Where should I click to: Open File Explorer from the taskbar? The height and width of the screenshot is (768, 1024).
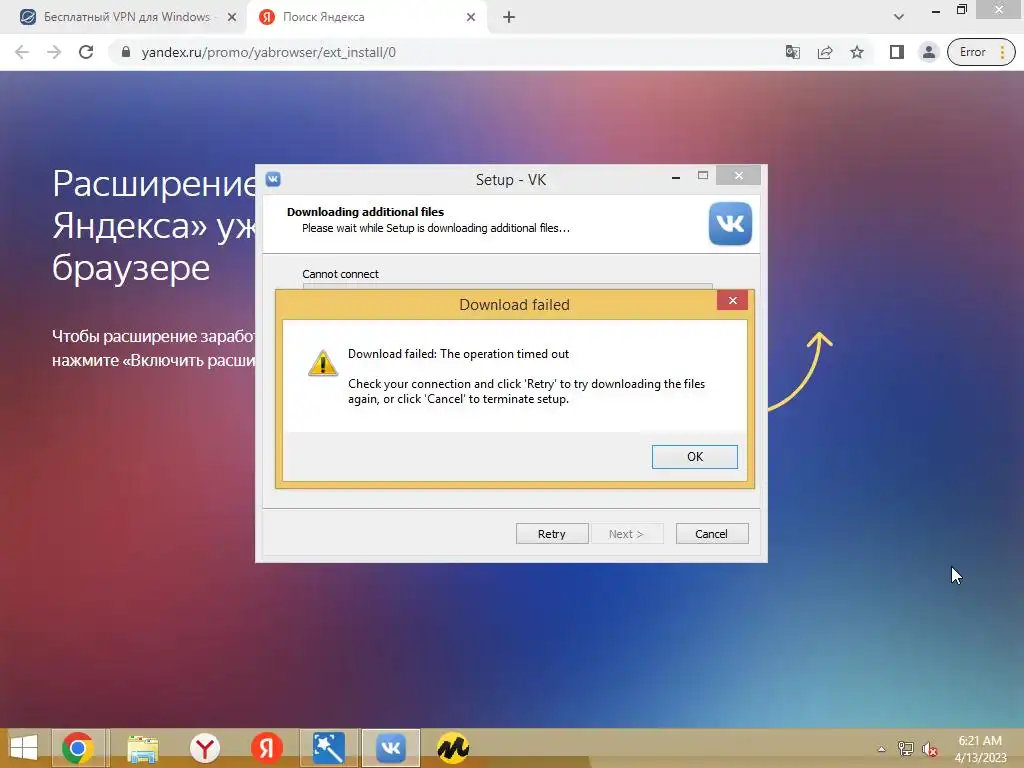tap(142, 748)
